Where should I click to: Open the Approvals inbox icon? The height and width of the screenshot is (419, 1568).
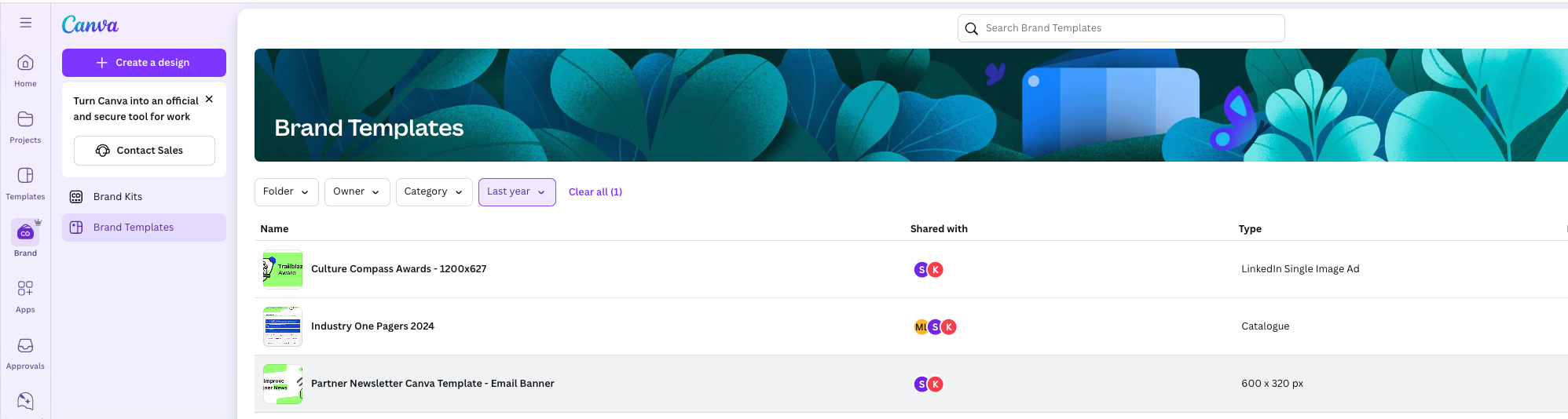(25, 346)
